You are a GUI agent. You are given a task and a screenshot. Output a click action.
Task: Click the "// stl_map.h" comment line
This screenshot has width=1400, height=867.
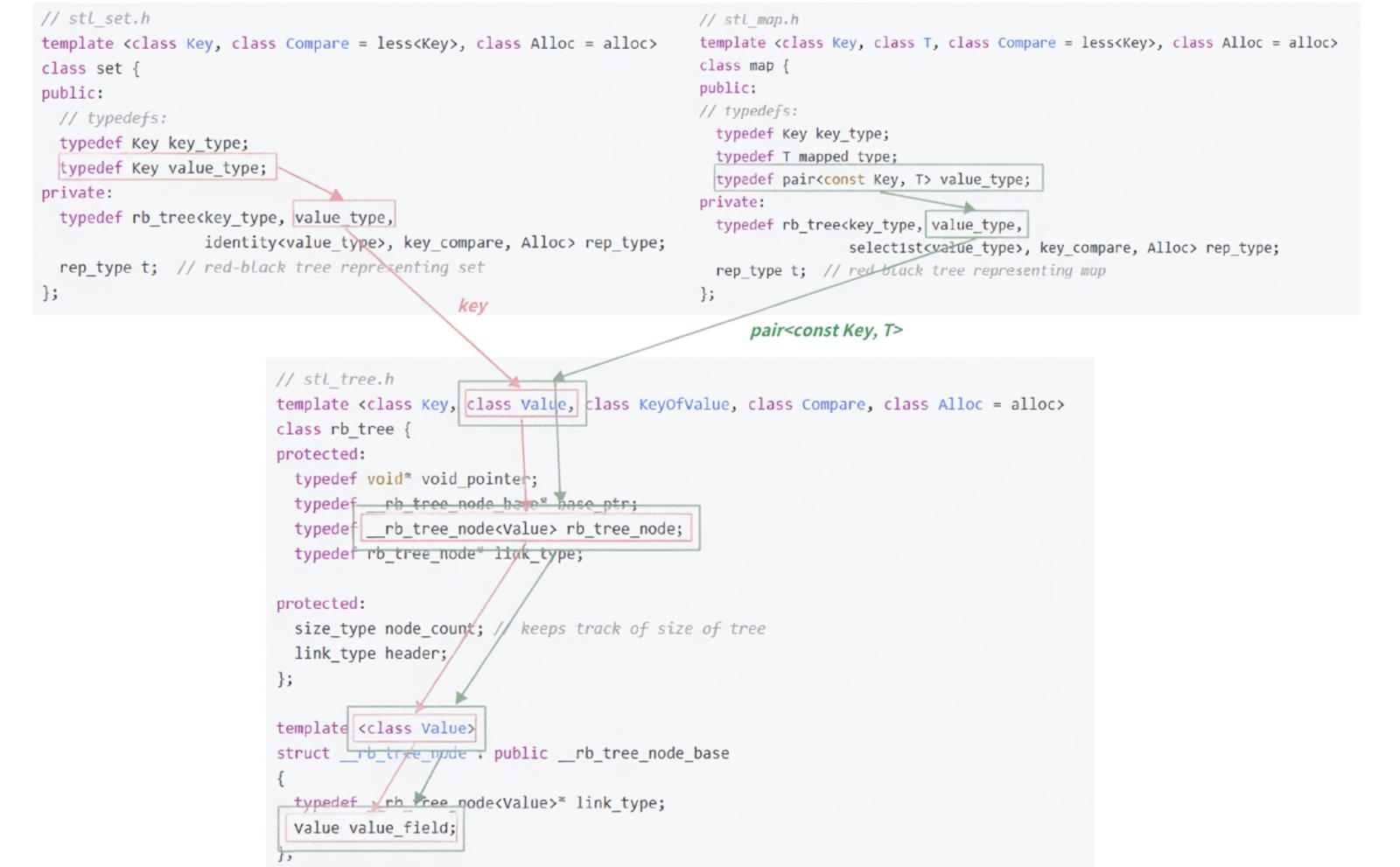tap(749, 19)
